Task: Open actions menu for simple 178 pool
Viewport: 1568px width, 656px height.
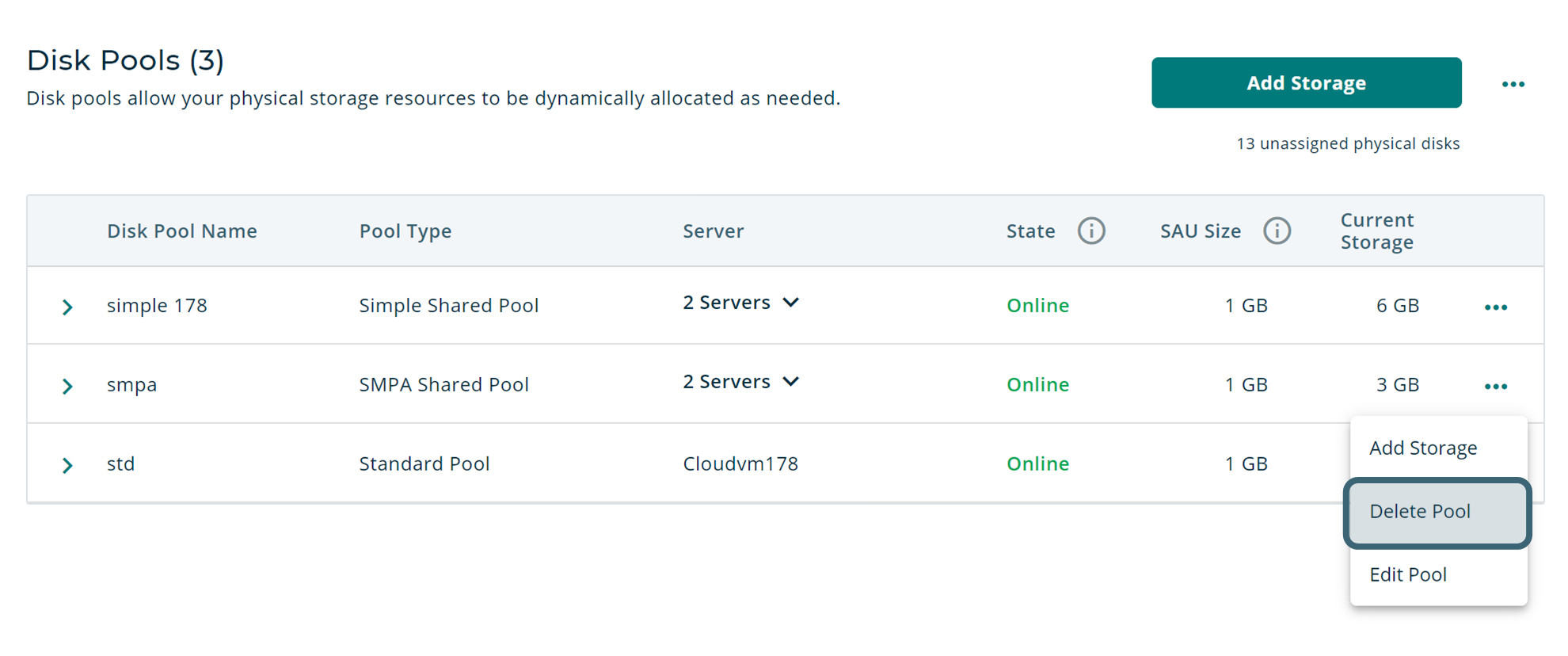Action: pyautogui.click(x=1495, y=307)
